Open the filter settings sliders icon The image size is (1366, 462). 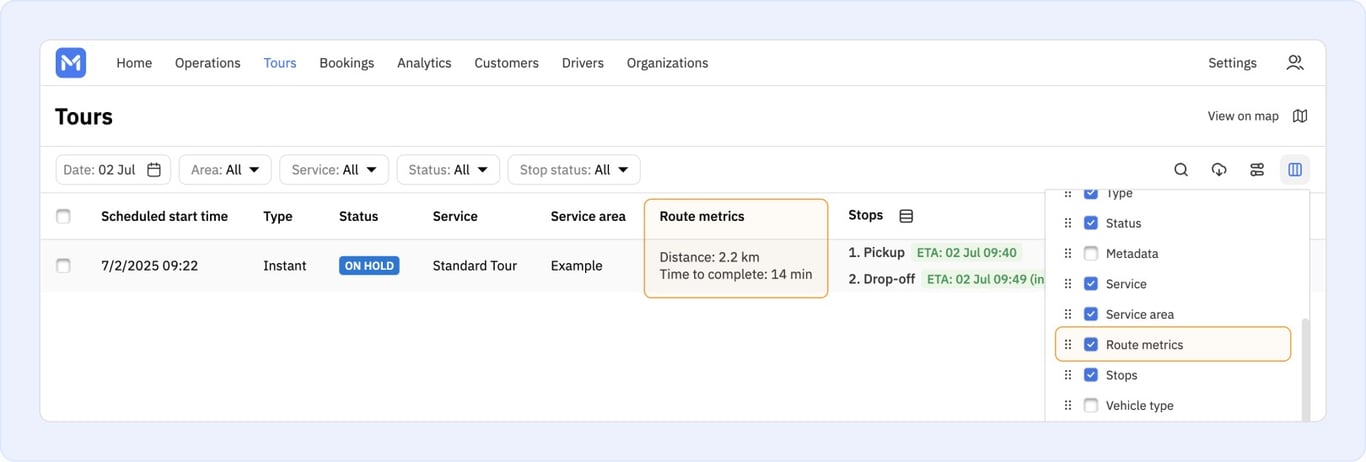pos(1257,170)
